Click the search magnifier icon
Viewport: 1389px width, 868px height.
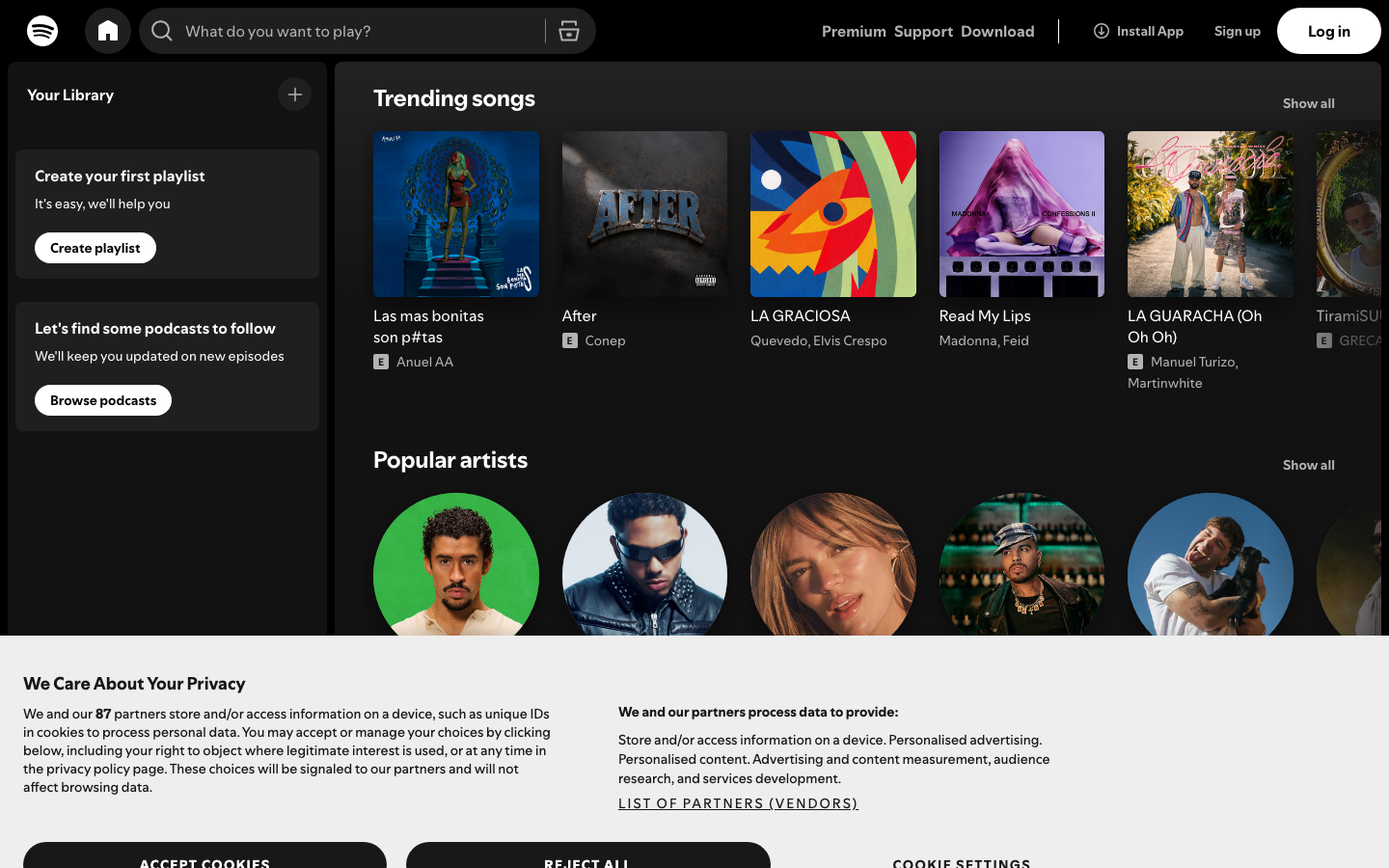coord(162,31)
